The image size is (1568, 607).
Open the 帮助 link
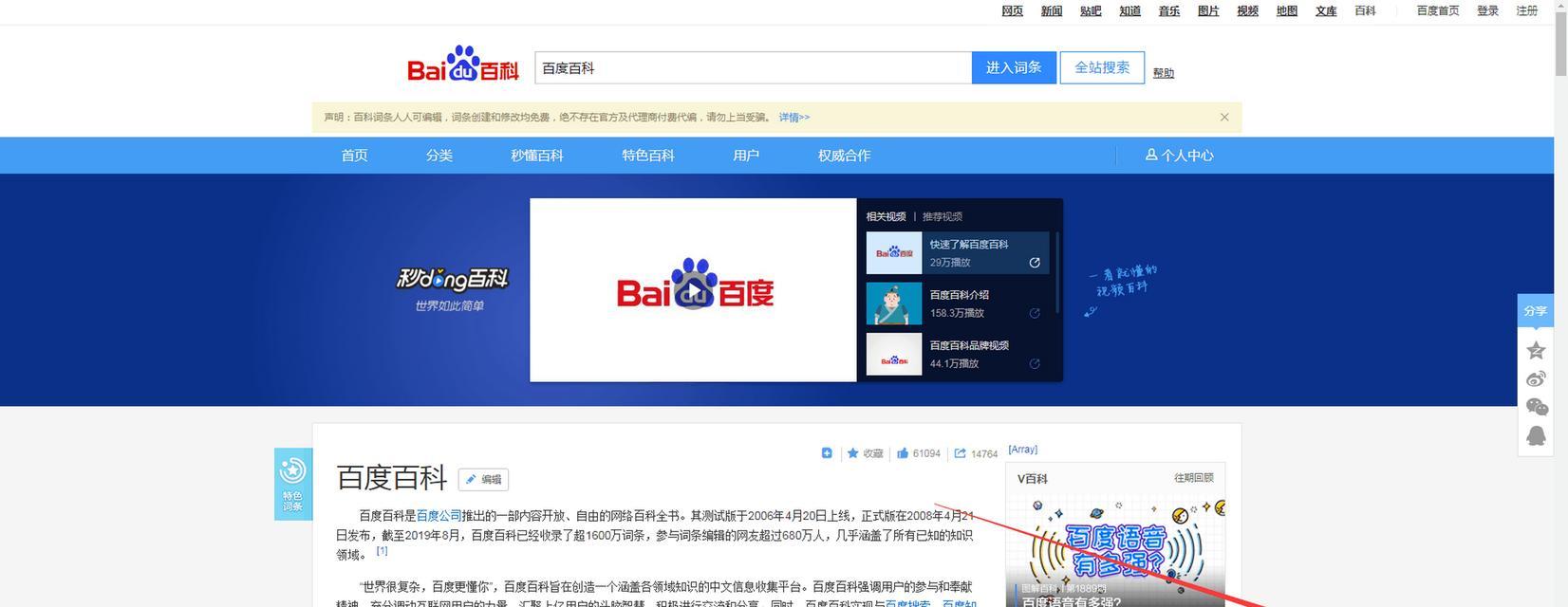click(1164, 73)
